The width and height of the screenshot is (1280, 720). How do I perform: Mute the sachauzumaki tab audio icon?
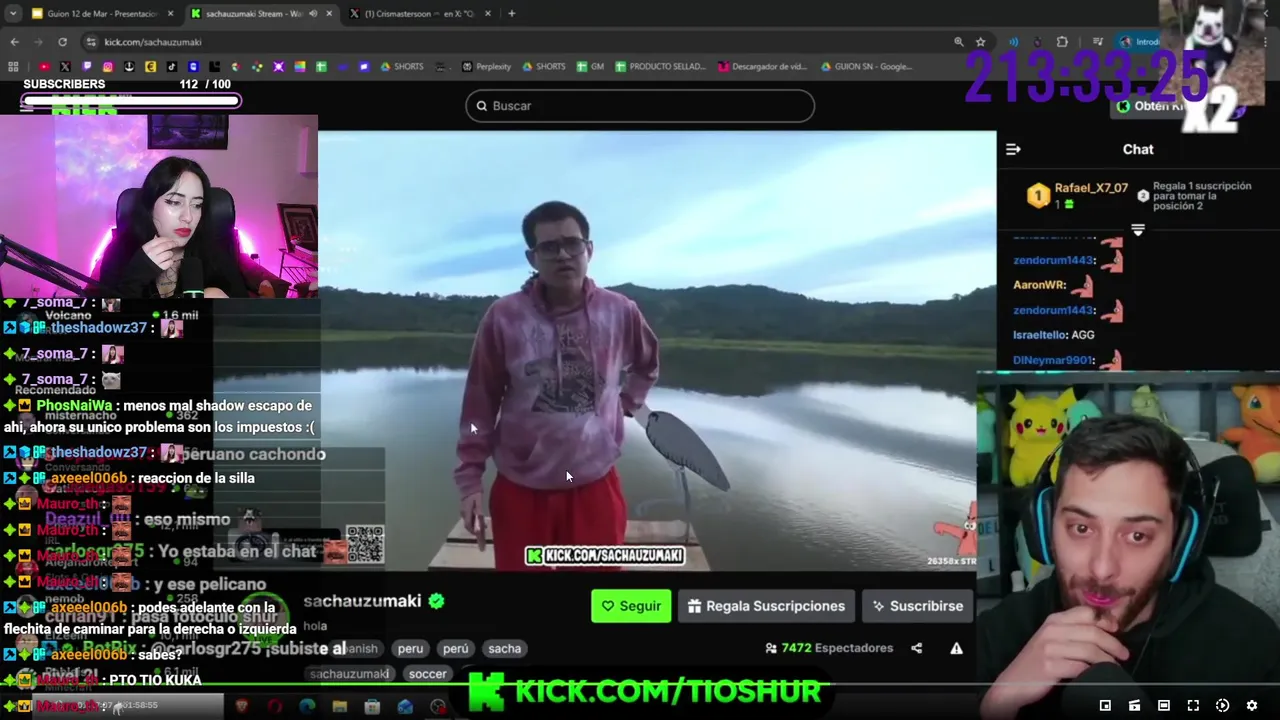tap(313, 14)
